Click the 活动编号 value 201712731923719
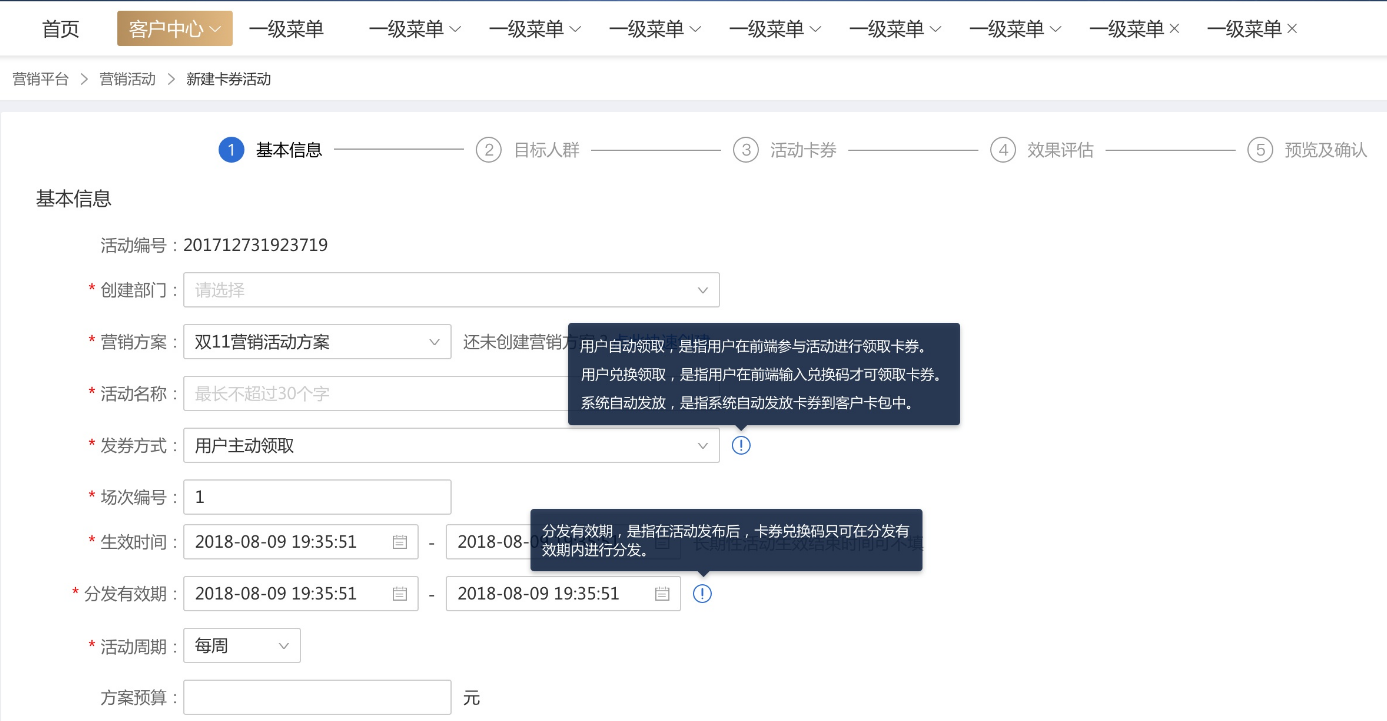This screenshot has height=721, width=1387. click(x=256, y=245)
